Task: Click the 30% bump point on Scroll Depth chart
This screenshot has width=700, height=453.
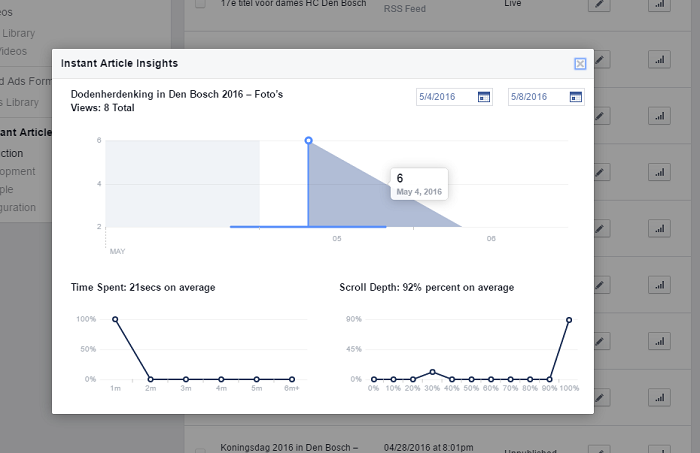Action: [x=432, y=372]
